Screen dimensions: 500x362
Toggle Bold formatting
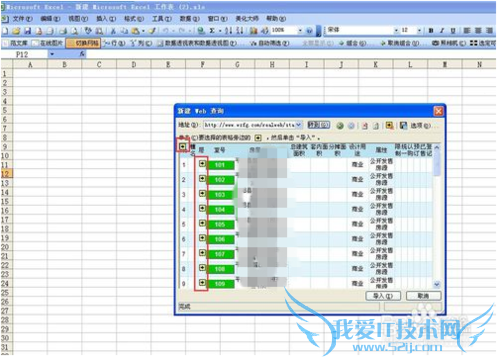(x=431, y=31)
